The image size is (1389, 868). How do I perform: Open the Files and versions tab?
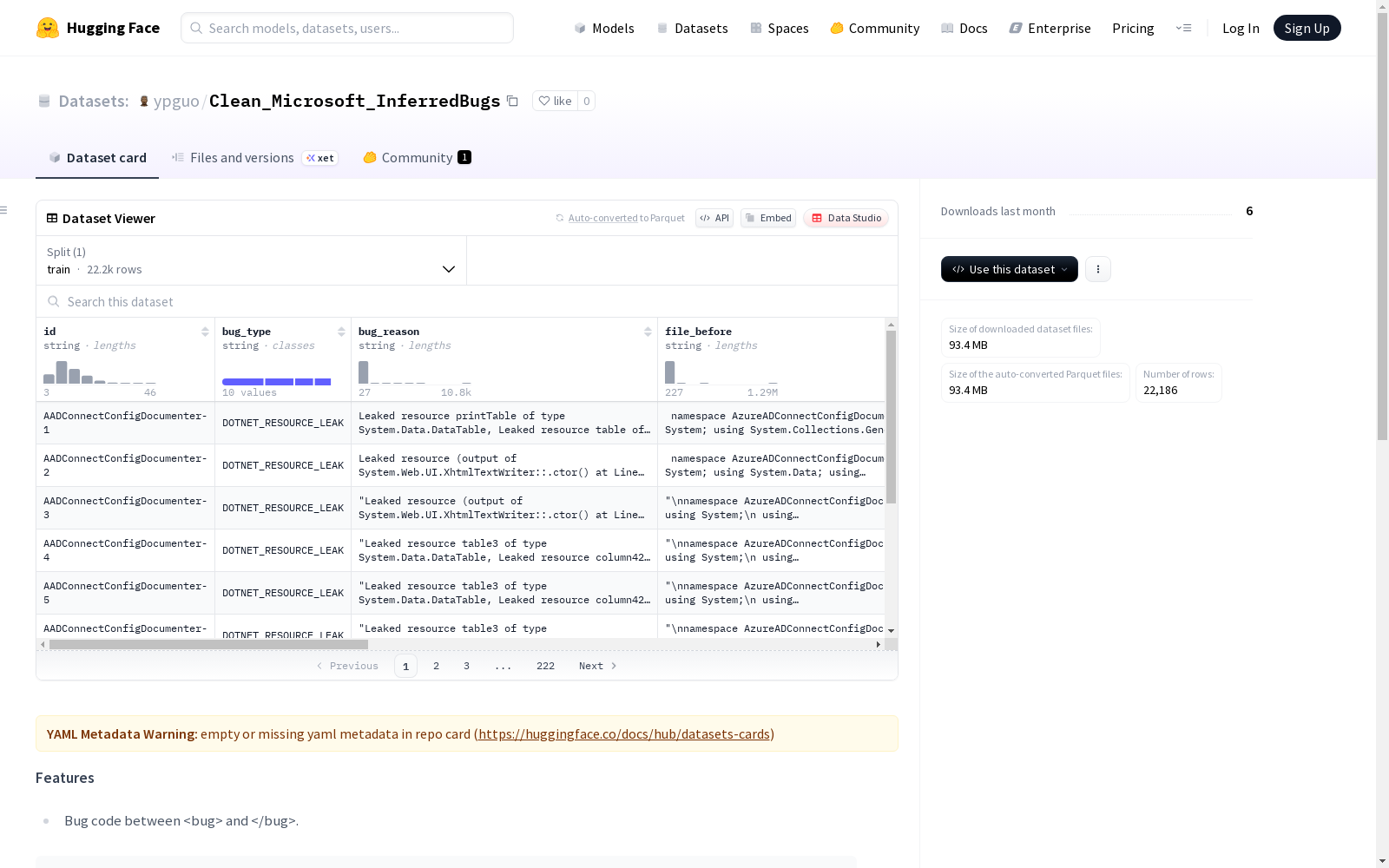pos(254,157)
